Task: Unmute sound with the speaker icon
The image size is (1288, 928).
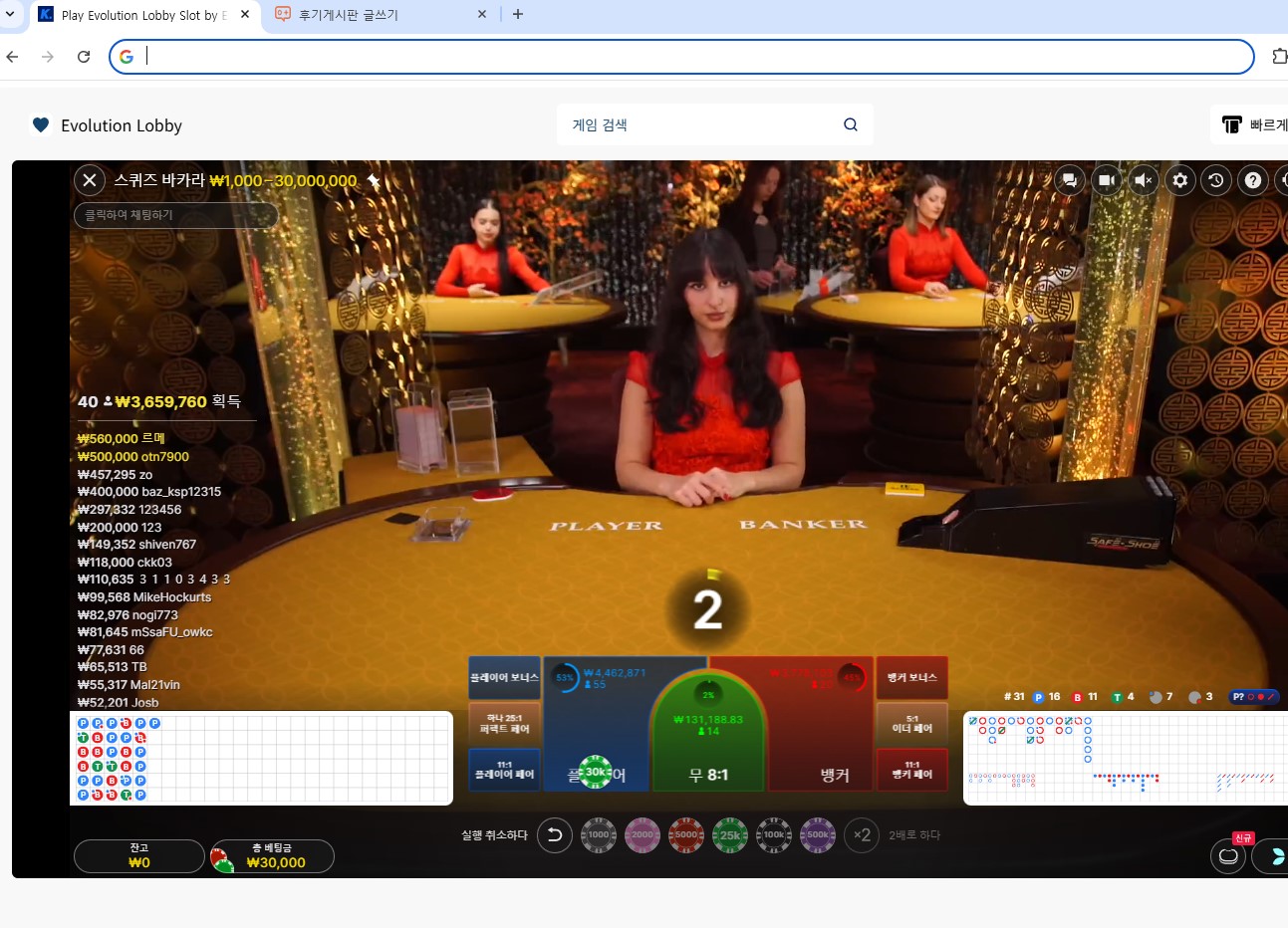Action: (x=1144, y=180)
